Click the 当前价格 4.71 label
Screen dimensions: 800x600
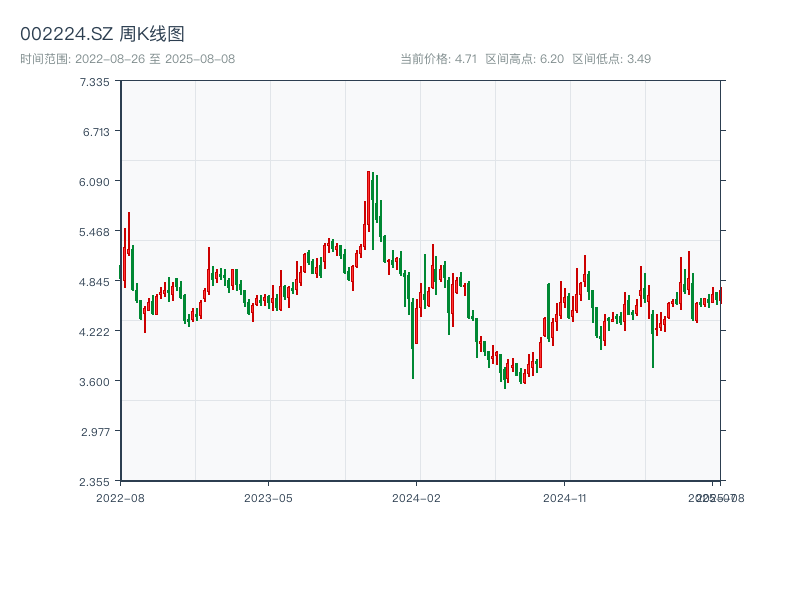438,59
